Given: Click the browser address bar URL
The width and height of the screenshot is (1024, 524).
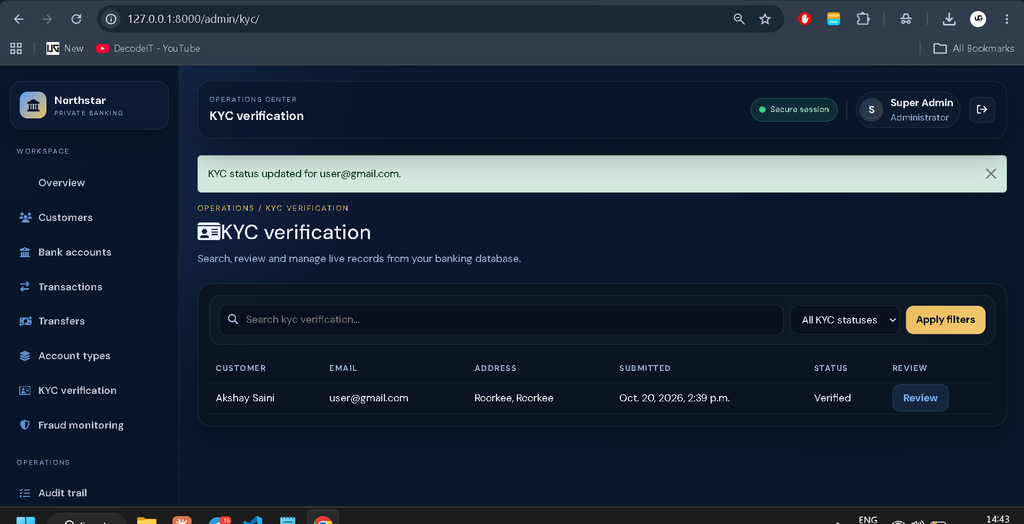Looking at the screenshot, I should point(193,19).
